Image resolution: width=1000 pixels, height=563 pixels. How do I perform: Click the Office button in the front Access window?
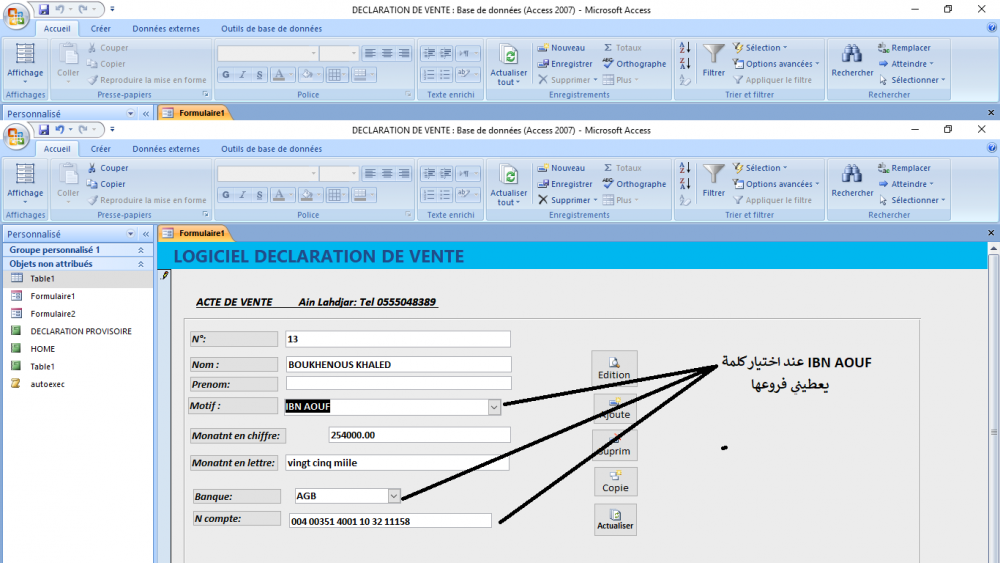16,136
